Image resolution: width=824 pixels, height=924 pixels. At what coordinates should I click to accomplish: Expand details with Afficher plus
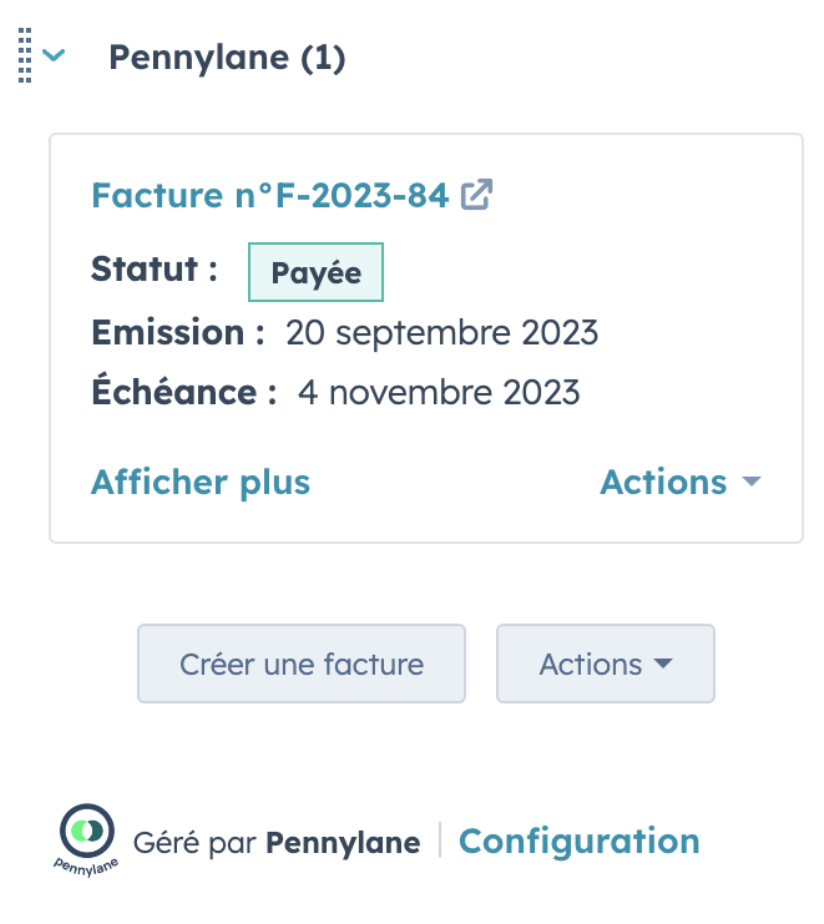200,482
